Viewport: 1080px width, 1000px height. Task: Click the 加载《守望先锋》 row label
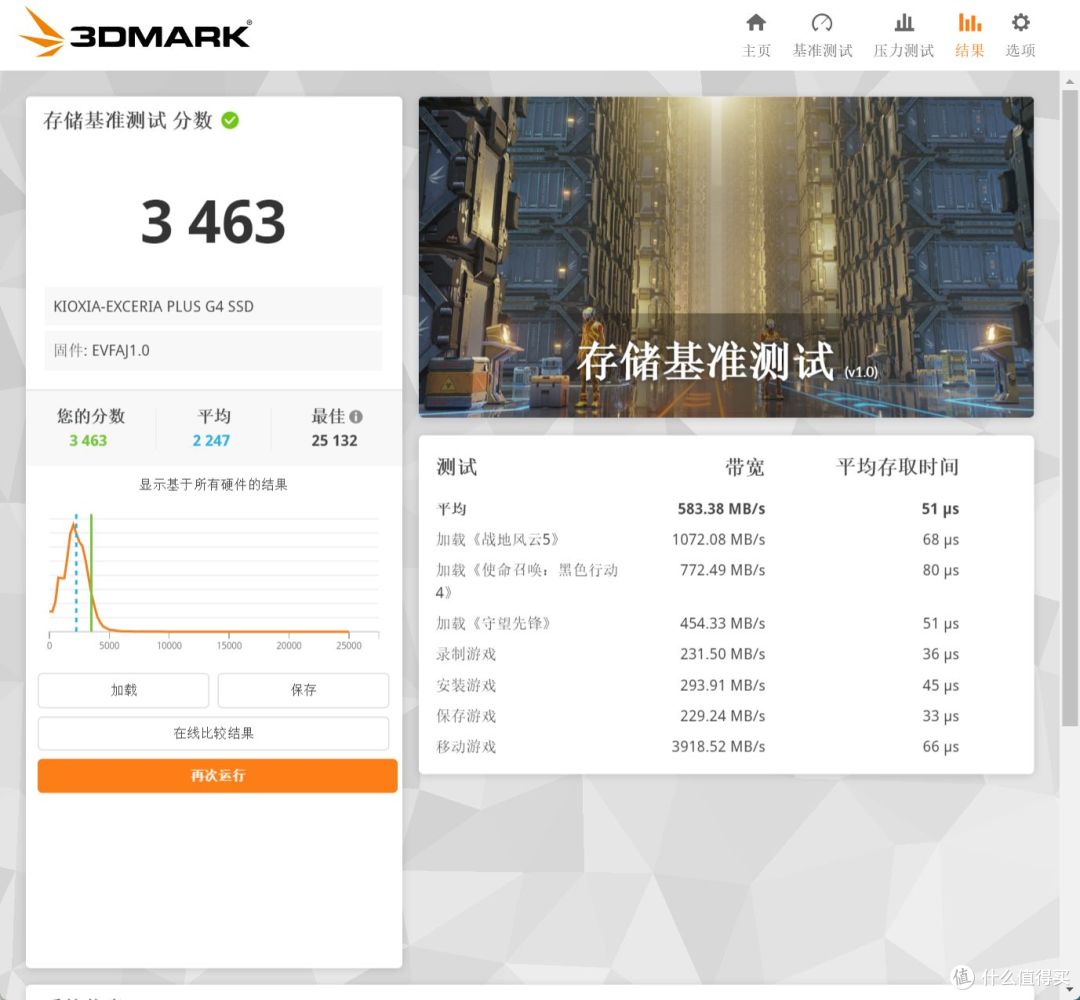point(493,624)
